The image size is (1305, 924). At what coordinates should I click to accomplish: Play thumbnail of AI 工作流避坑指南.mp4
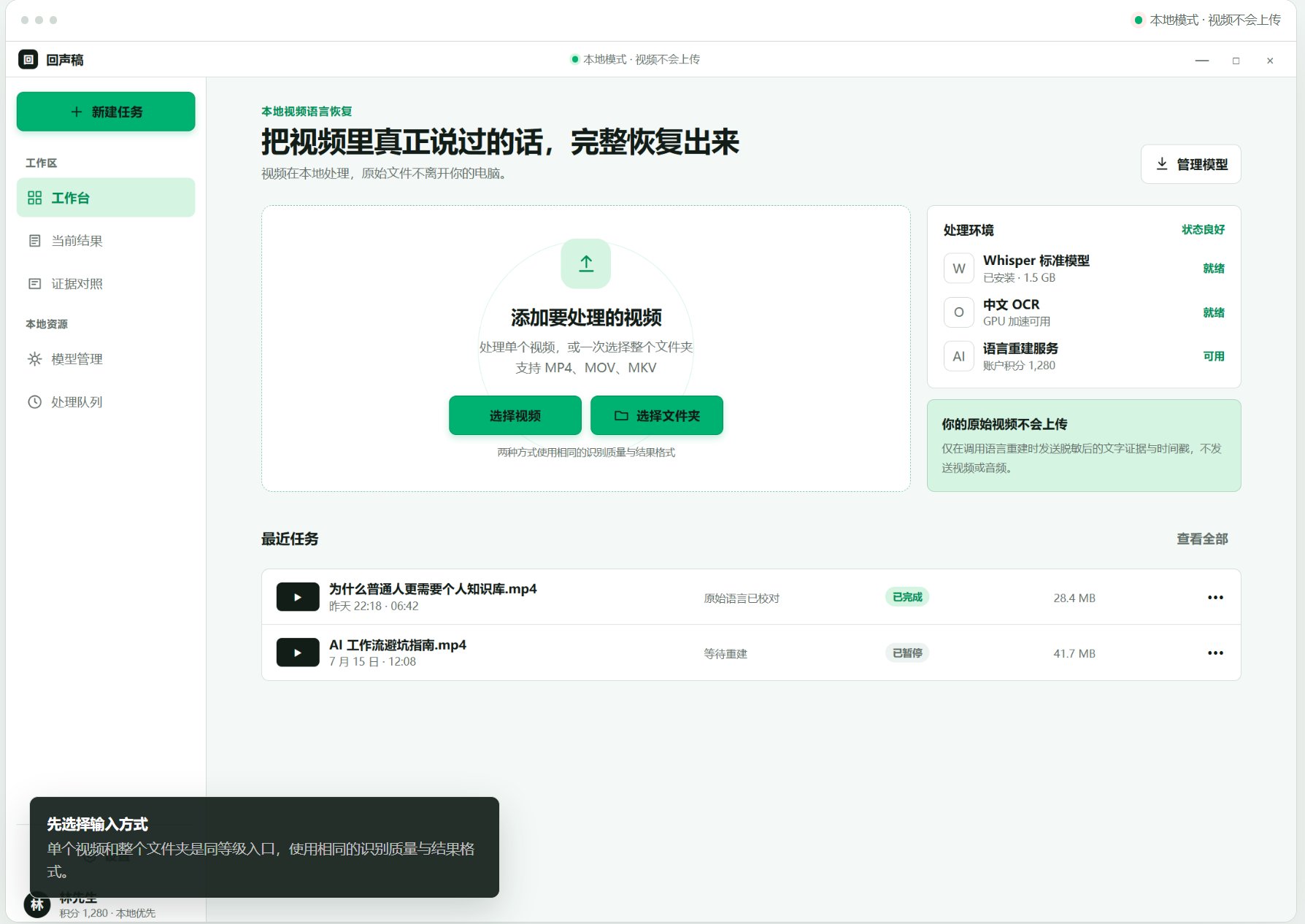click(298, 652)
